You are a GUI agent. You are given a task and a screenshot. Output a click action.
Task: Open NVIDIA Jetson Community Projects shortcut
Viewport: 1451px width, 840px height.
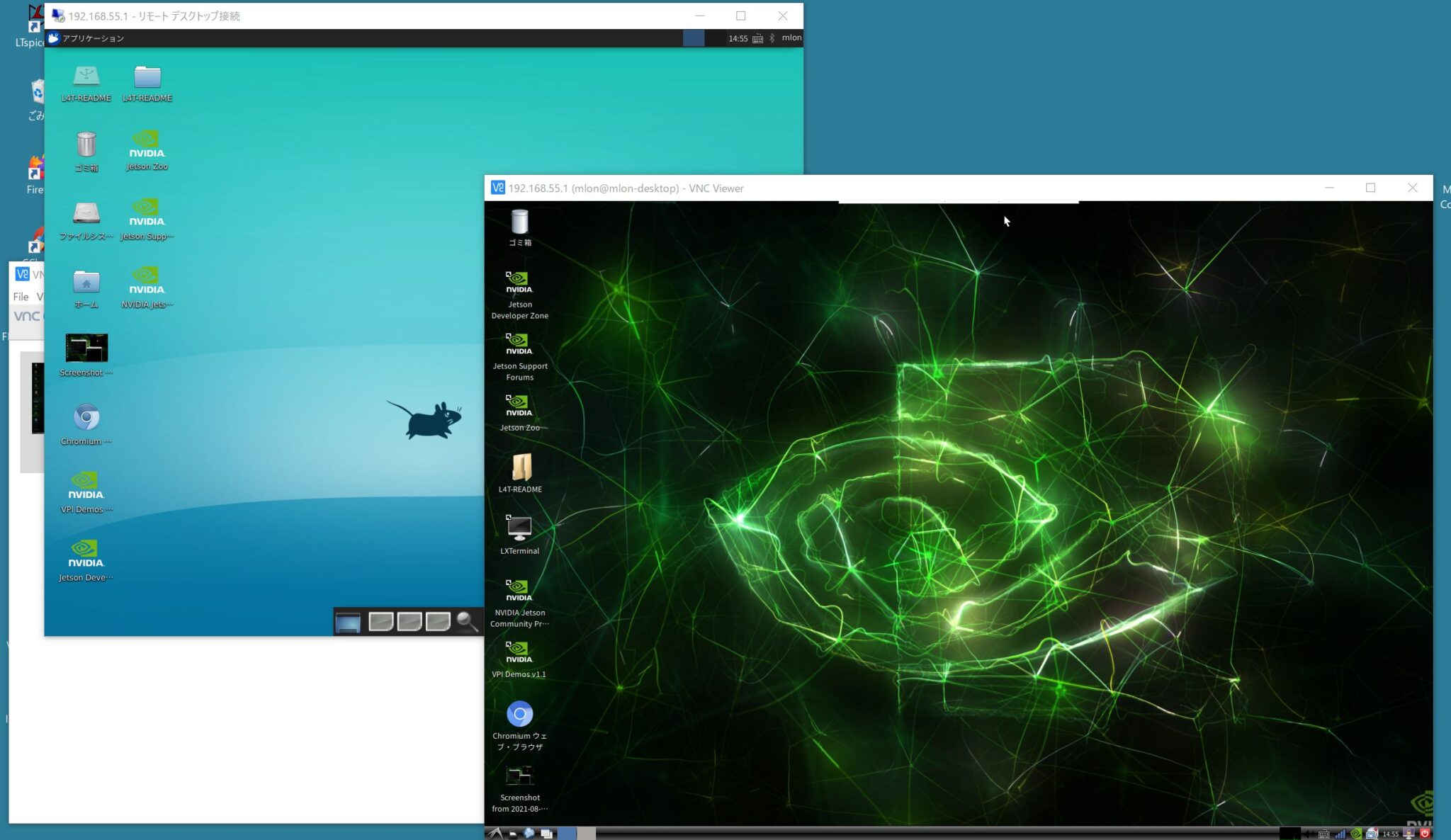[x=519, y=590]
